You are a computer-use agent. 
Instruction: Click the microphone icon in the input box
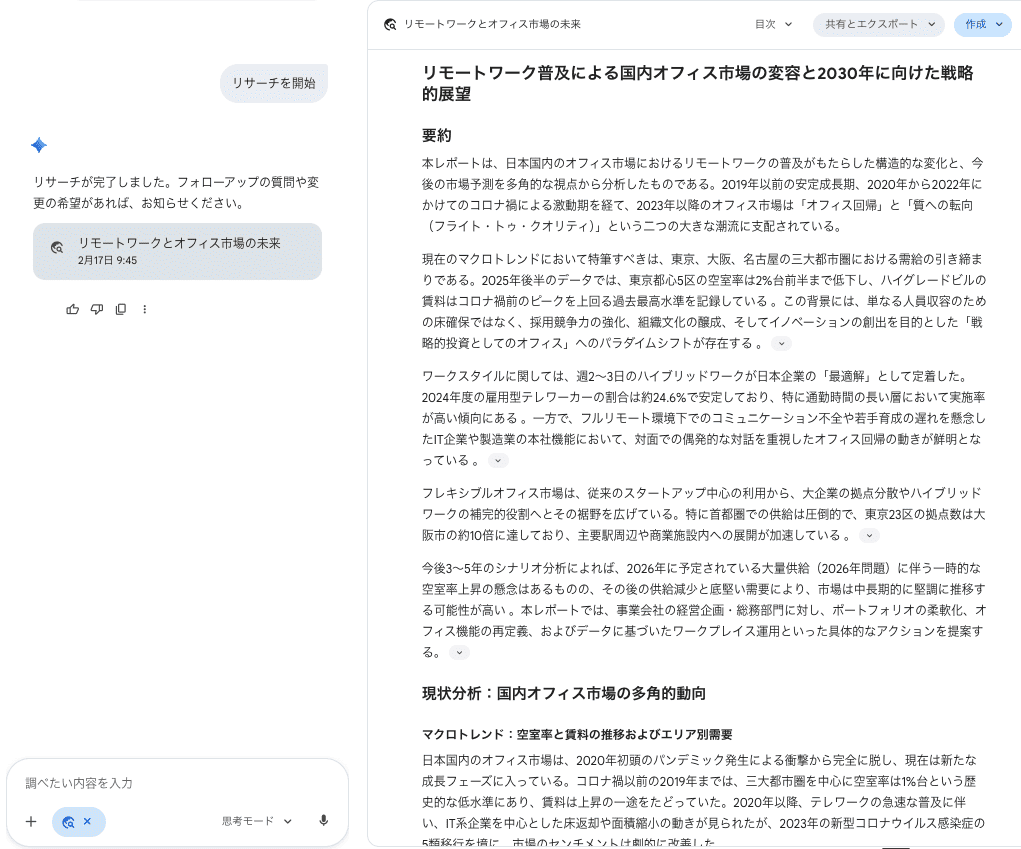pos(324,821)
